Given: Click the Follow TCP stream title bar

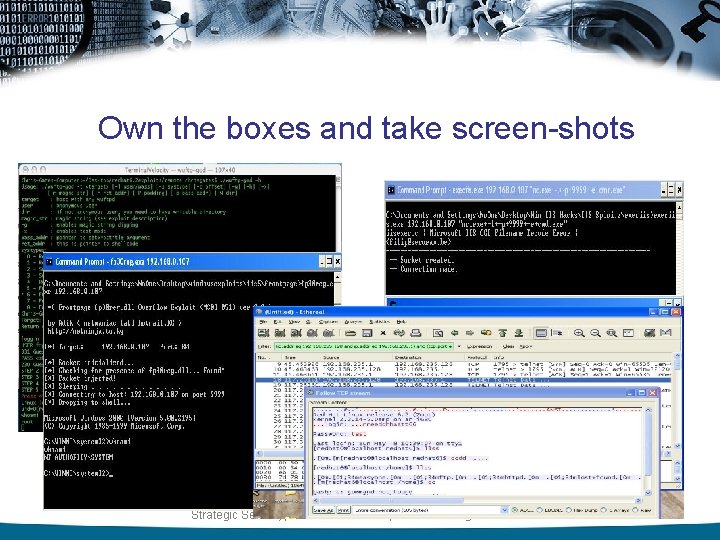Looking at the screenshot, I should (482, 393).
